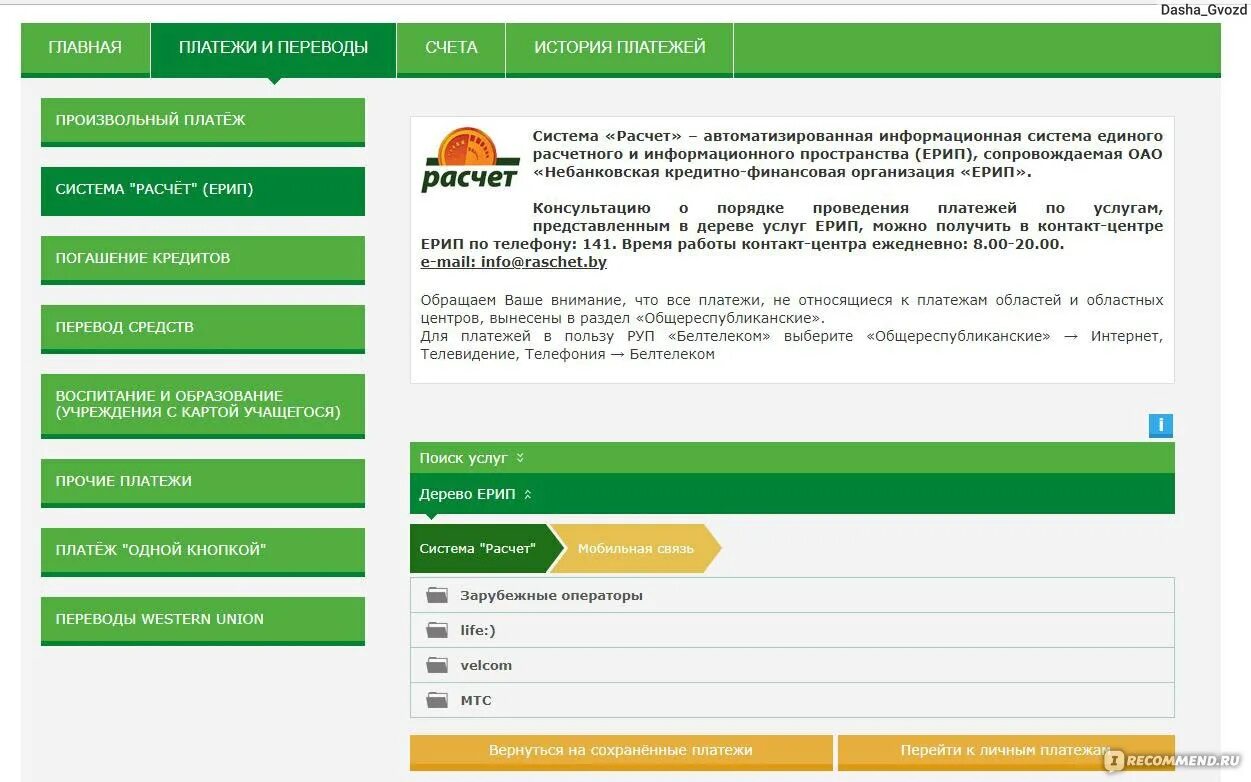
Task: Open the Счета tab
Action: tap(451, 48)
